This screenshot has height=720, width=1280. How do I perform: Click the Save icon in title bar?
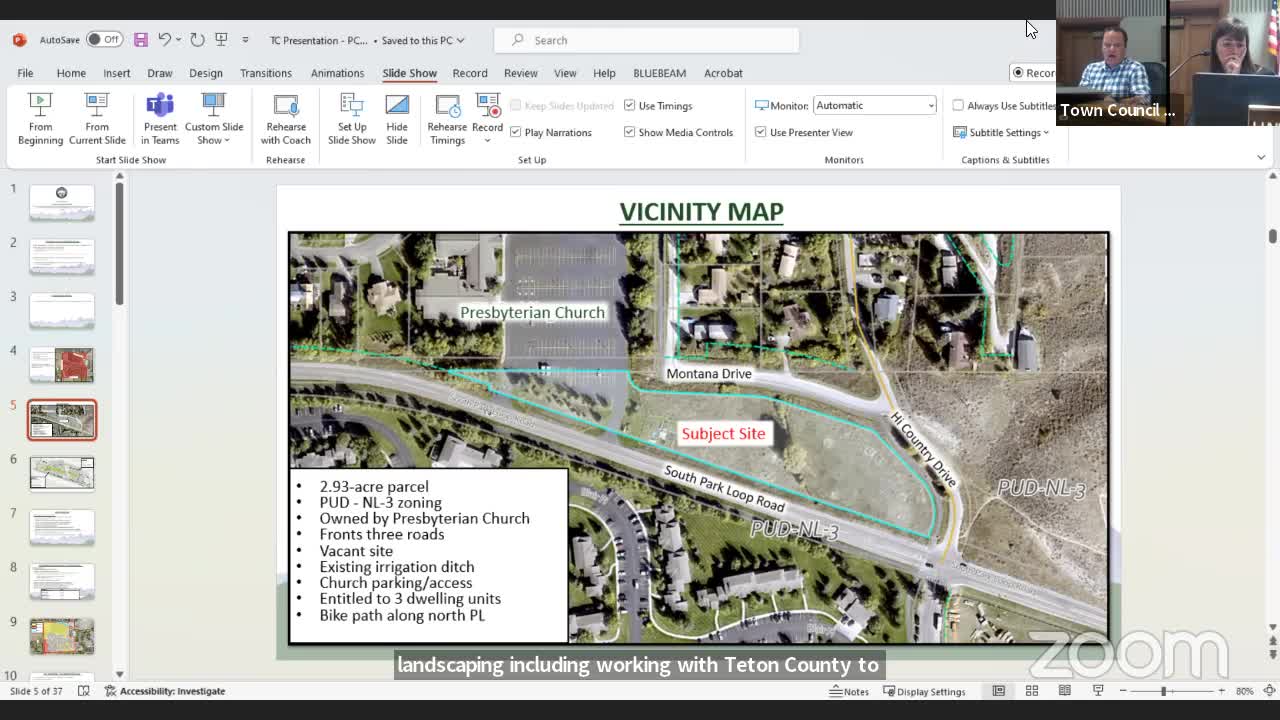pos(141,40)
